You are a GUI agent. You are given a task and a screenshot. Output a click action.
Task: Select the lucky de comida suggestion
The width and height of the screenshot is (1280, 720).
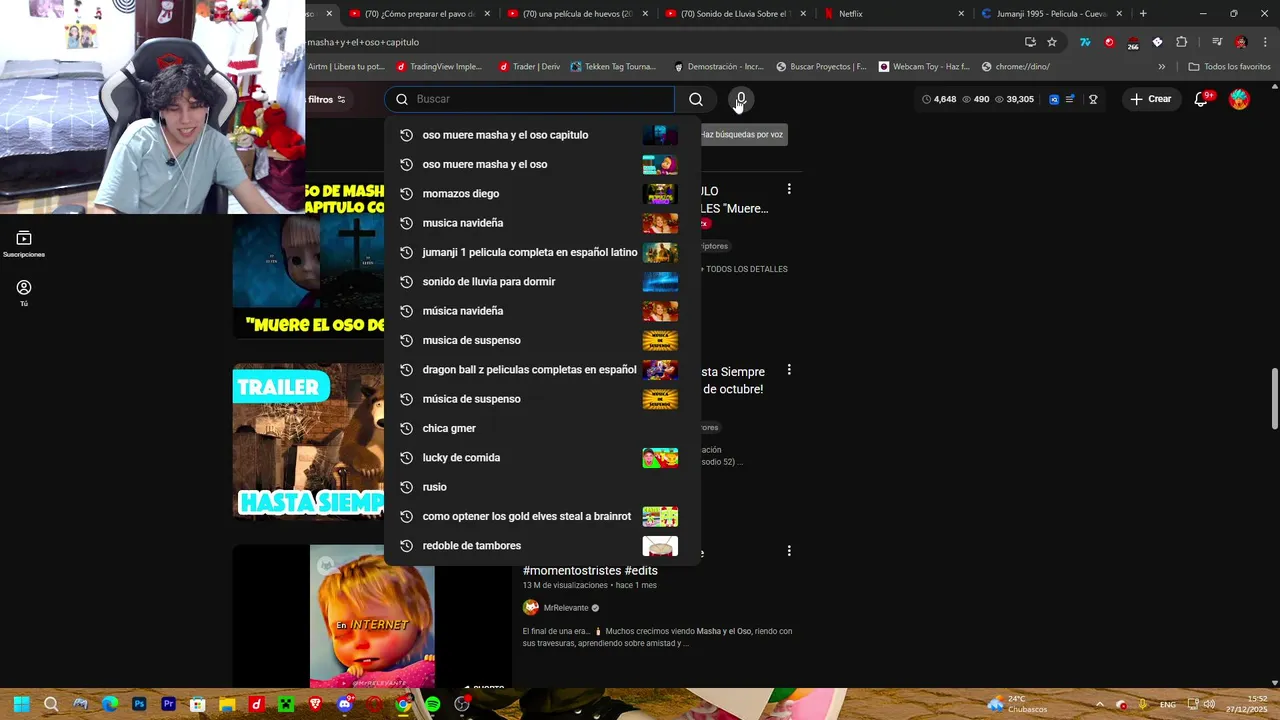coord(540,457)
